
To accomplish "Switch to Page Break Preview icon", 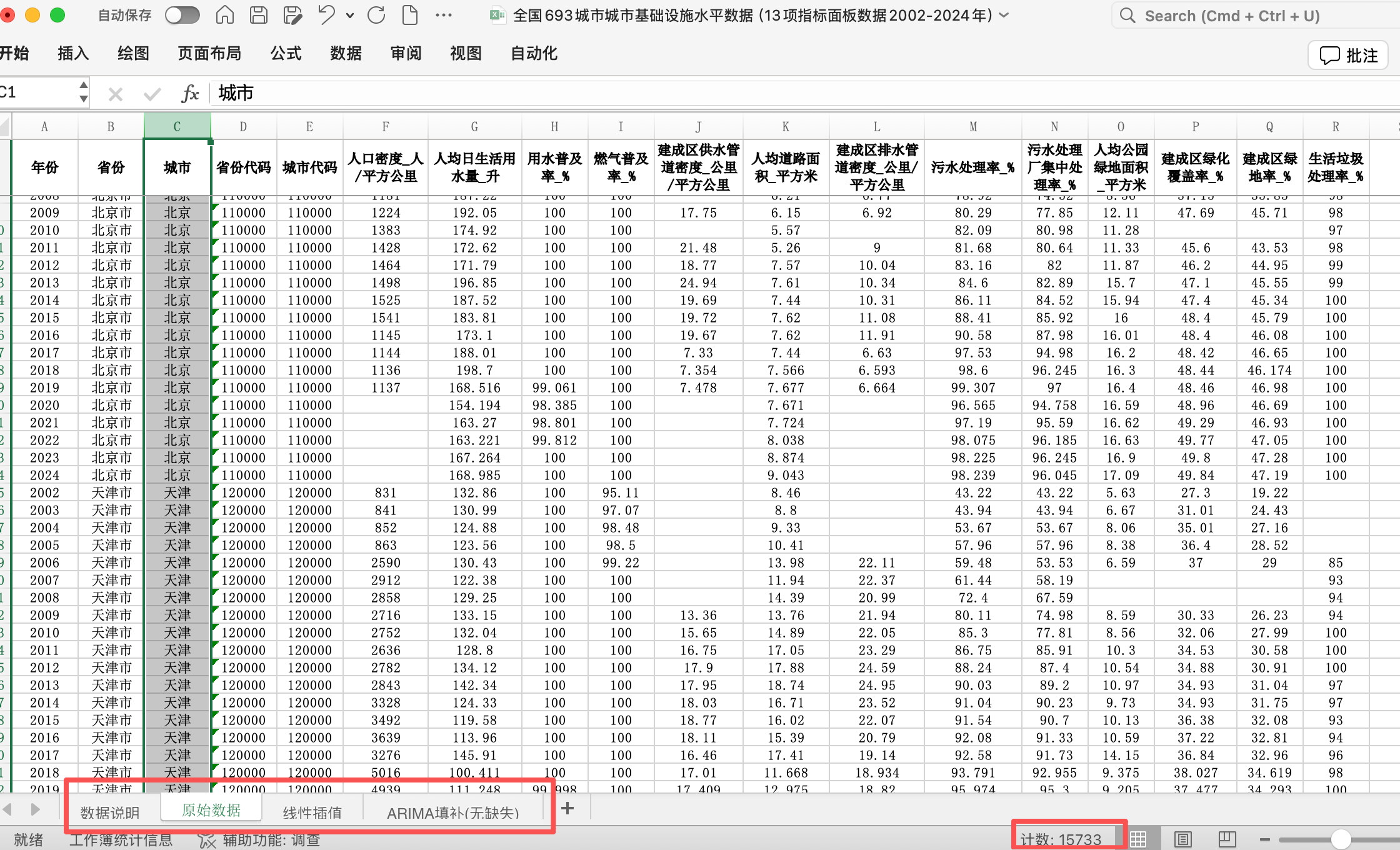I will click(x=1227, y=839).
